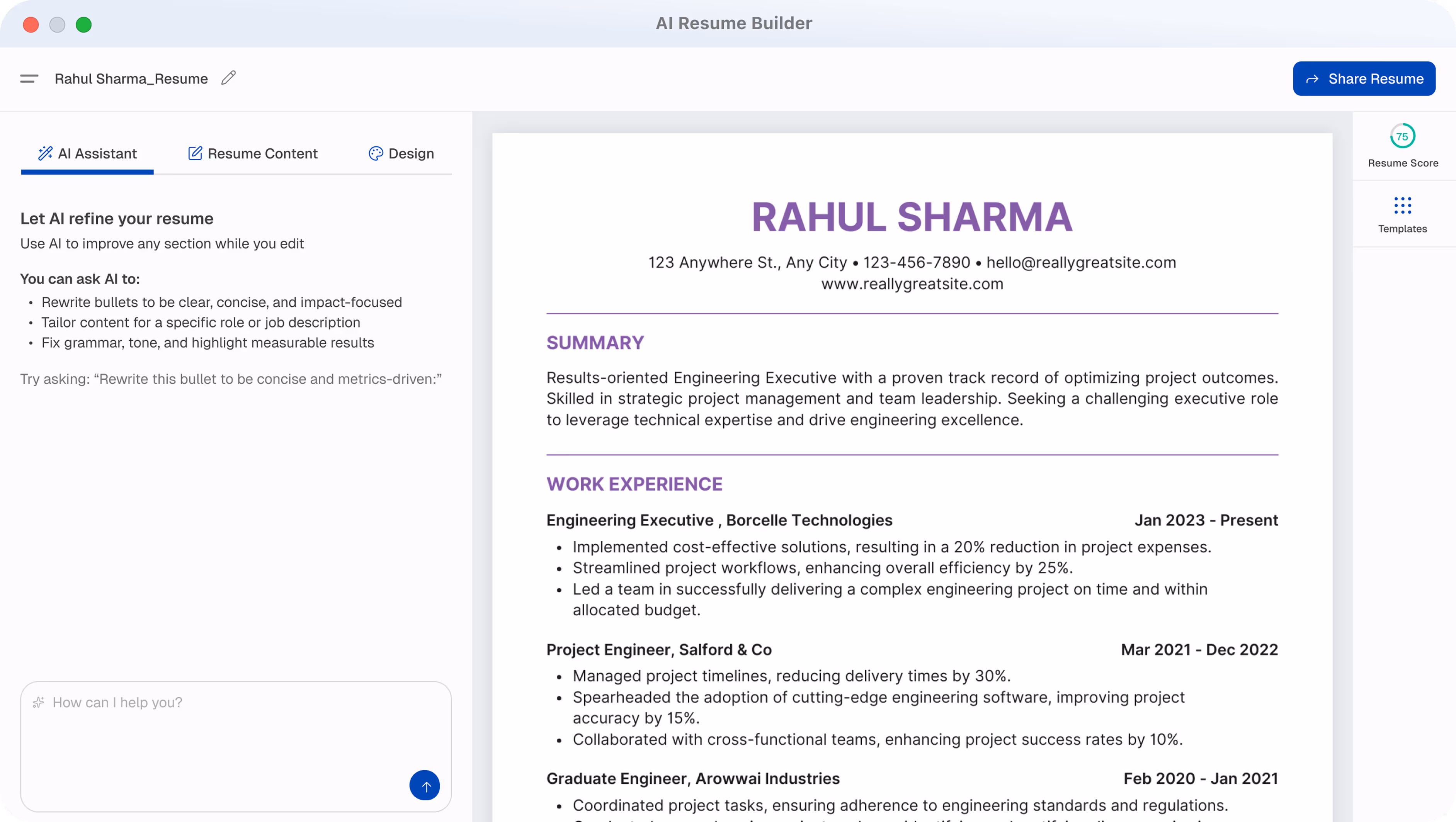Click the pencil icon to rename resume

click(228, 78)
